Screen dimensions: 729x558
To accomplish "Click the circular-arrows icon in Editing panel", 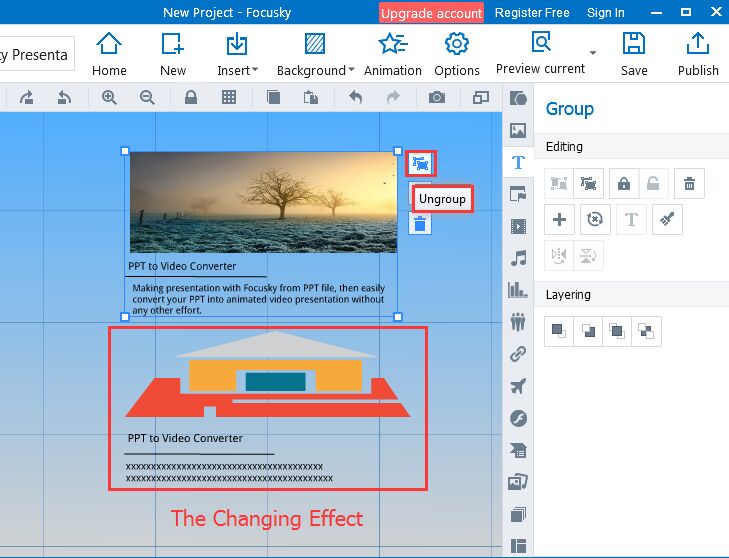I will pos(595,219).
